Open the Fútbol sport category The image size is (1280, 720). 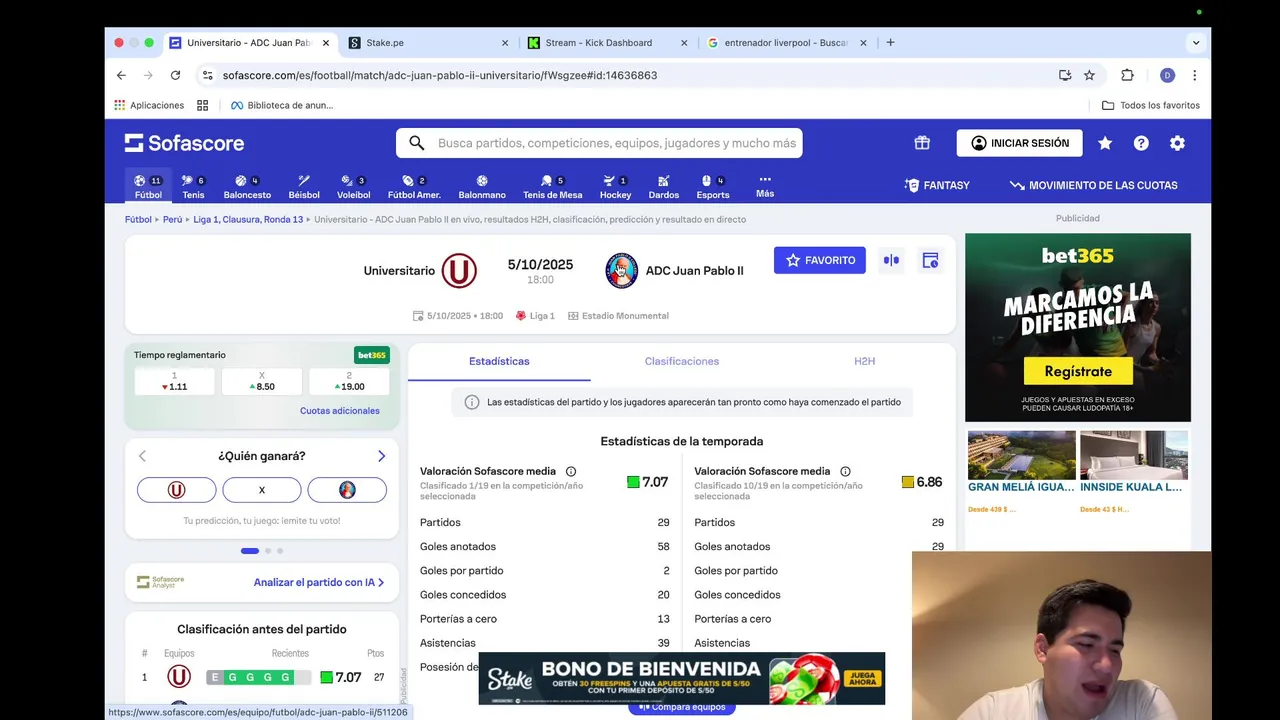[148, 187]
